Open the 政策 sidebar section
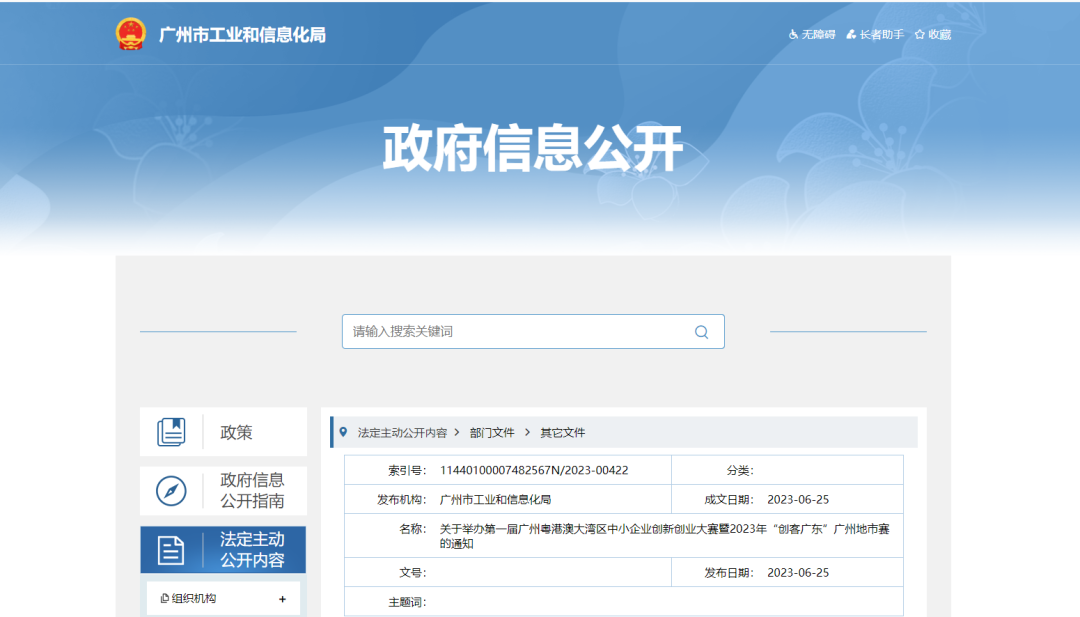The width and height of the screenshot is (1080, 617). pyautogui.click(x=223, y=432)
